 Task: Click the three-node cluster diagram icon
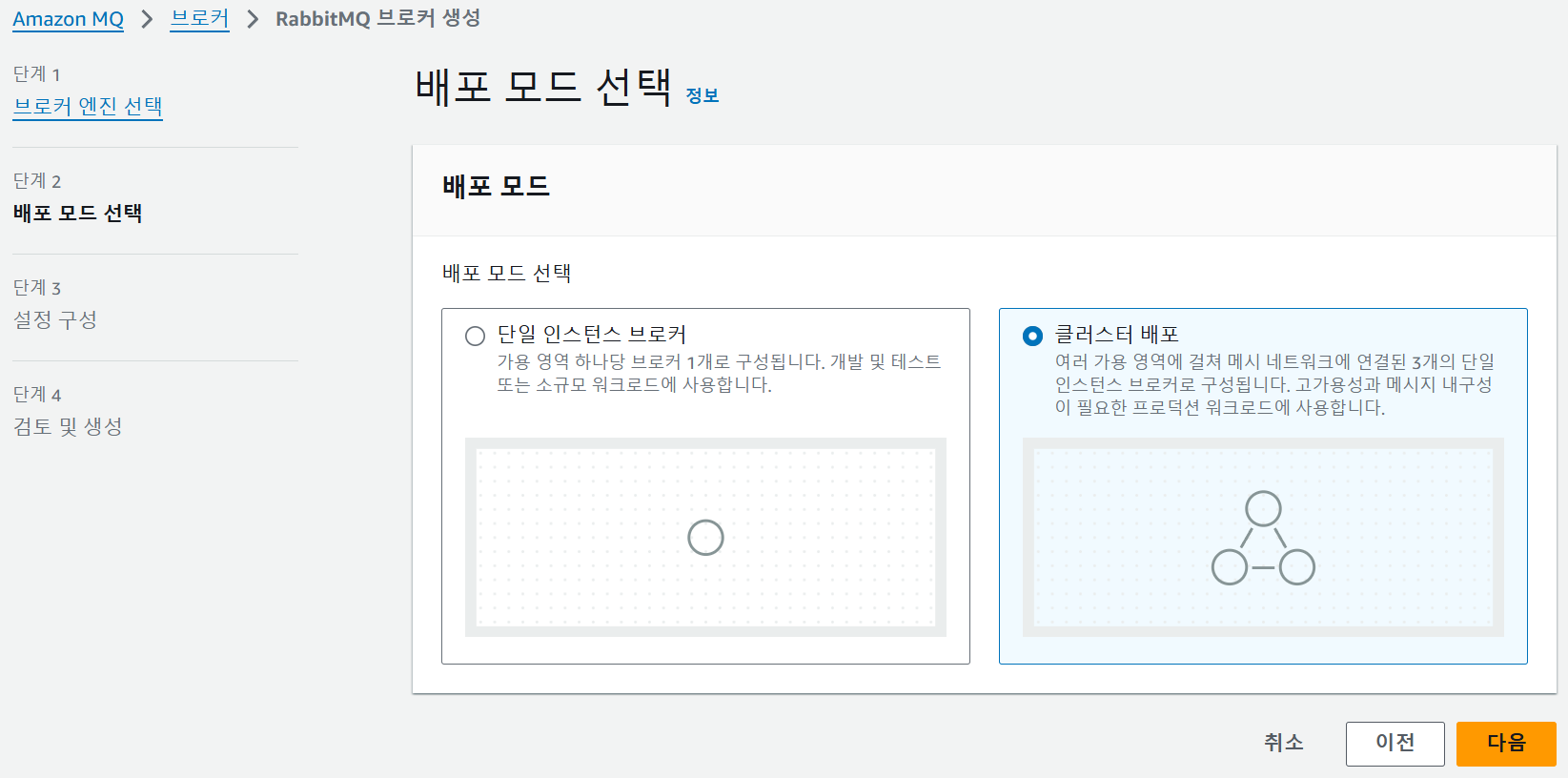[1263, 538]
